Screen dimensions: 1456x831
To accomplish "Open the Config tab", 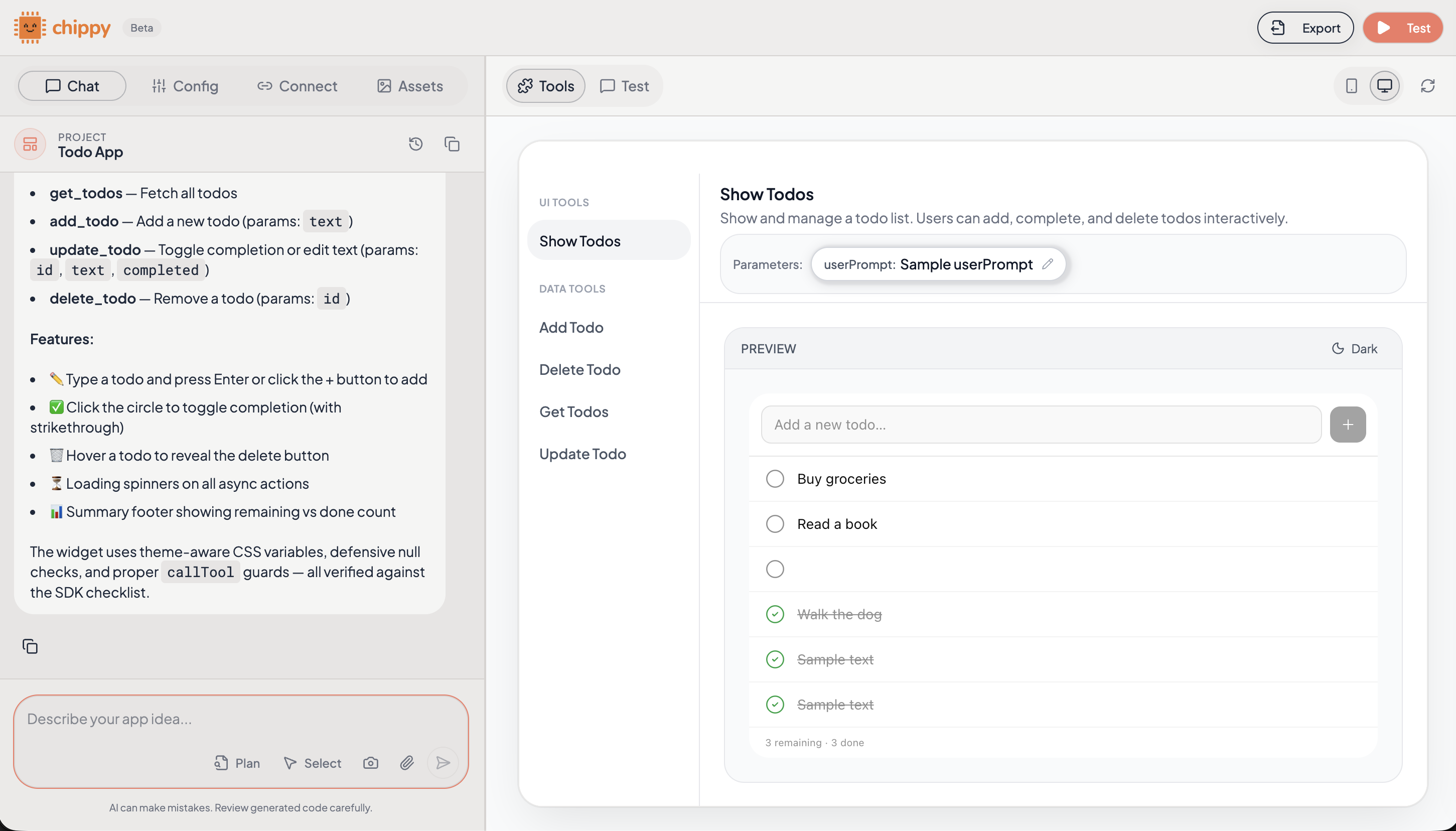I will tap(185, 86).
